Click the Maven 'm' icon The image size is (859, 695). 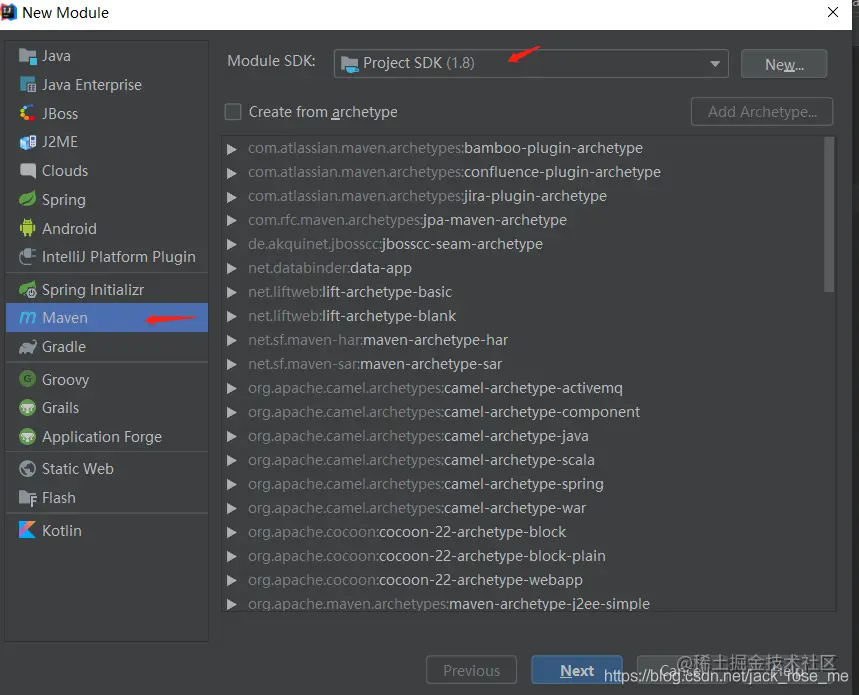pos(27,318)
